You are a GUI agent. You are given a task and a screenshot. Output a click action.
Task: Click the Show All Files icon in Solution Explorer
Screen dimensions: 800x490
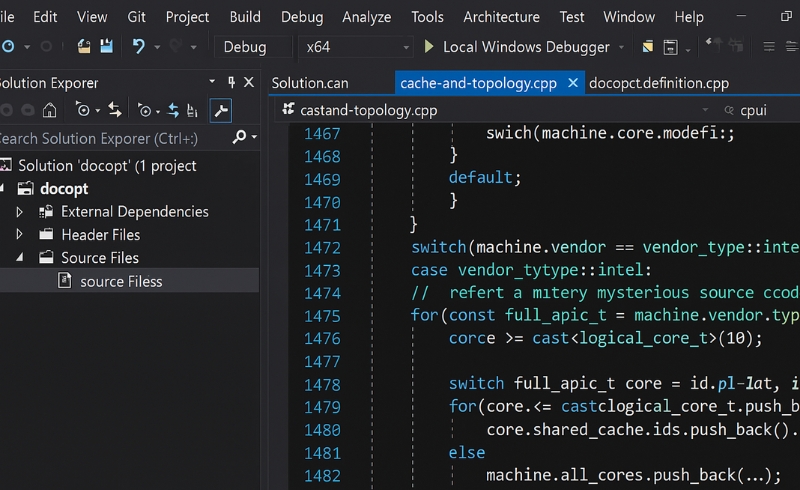coord(192,110)
